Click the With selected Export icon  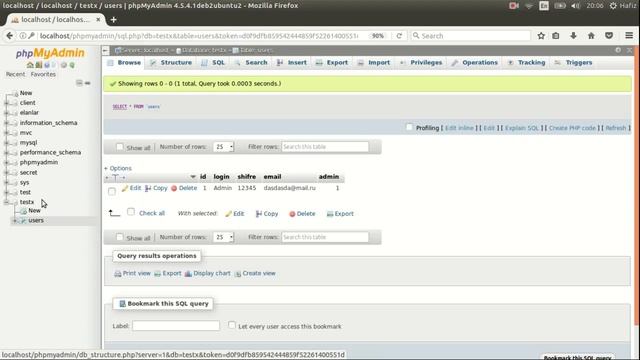pos(330,214)
